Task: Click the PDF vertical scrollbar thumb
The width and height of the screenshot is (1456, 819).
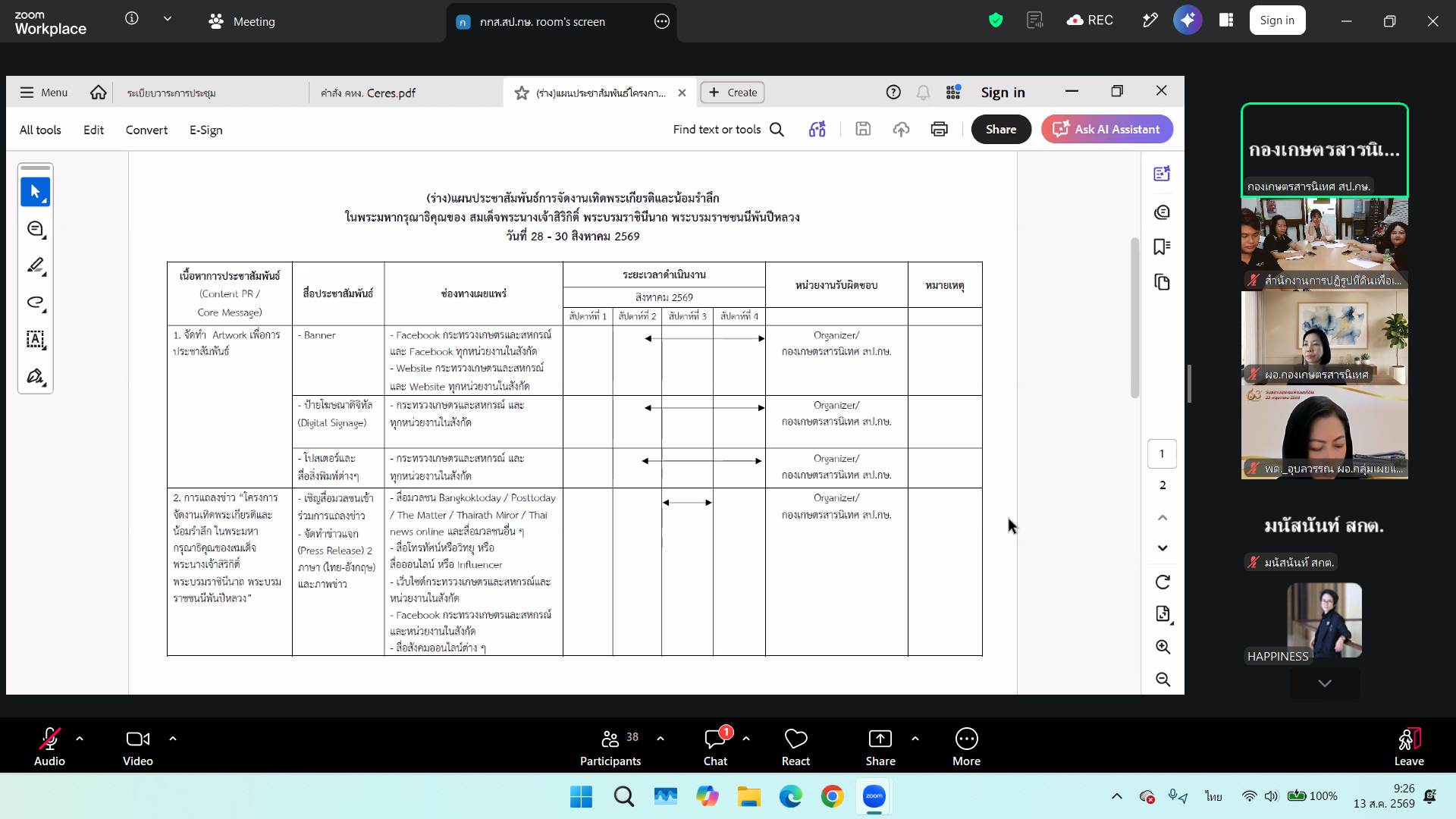Action: pyautogui.click(x=1134, y=318)
